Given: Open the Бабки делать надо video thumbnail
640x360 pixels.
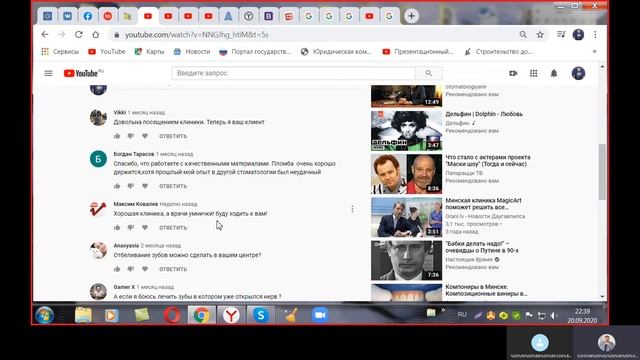Looking at the screenshot, I should point(407,260).
